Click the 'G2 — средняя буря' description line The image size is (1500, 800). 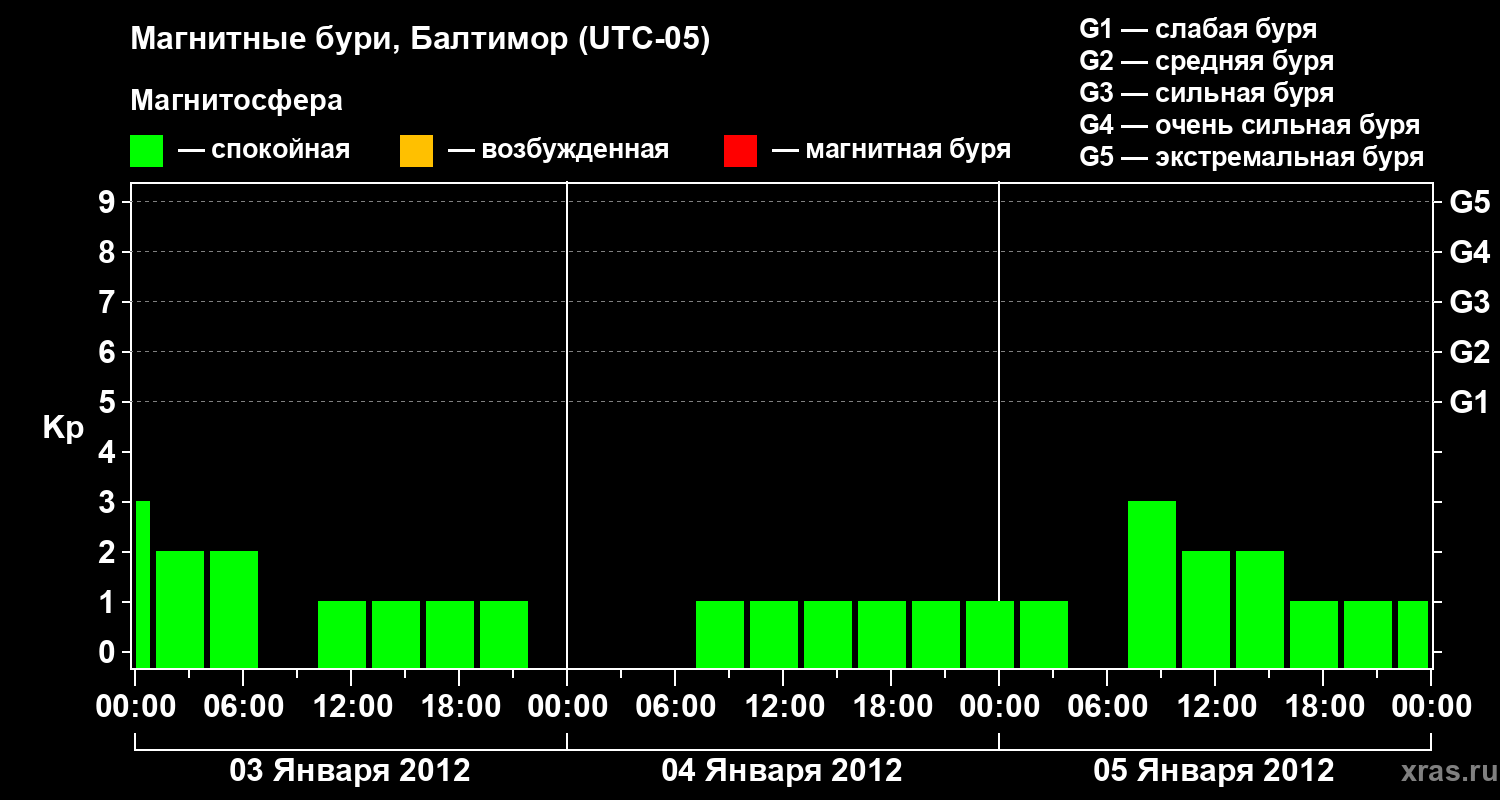(x=1207, y=61)
